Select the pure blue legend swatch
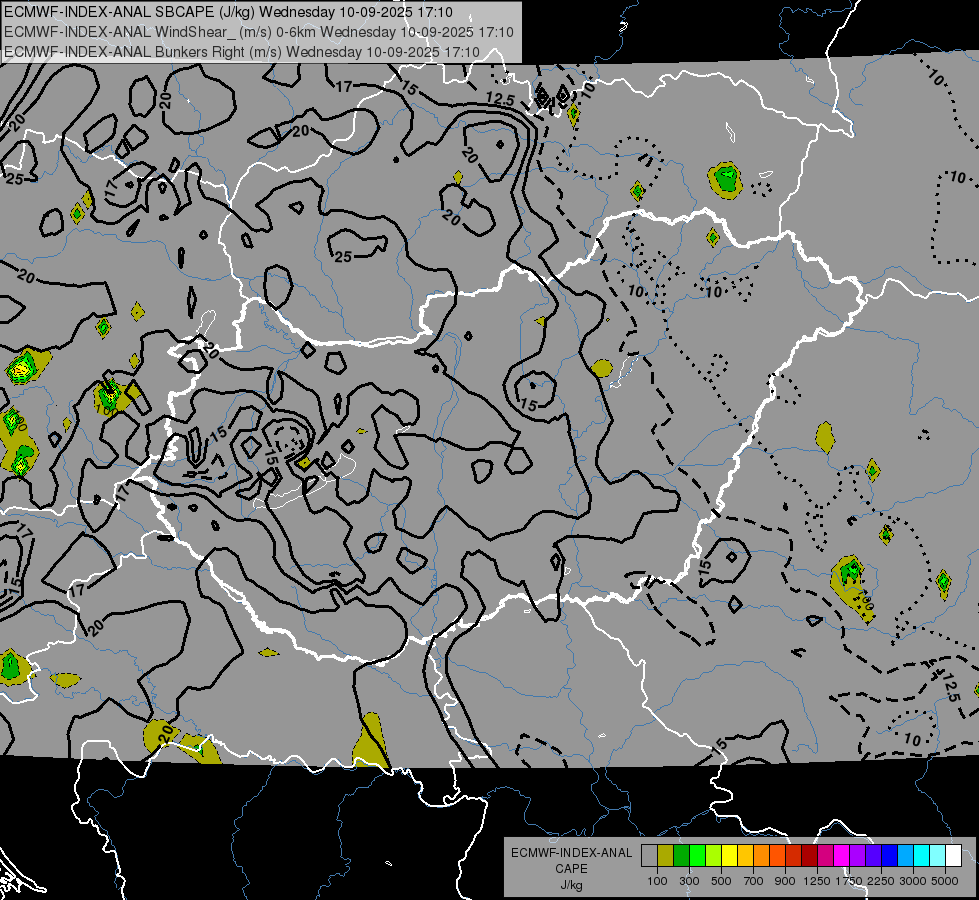 click(x=890, y=855)
